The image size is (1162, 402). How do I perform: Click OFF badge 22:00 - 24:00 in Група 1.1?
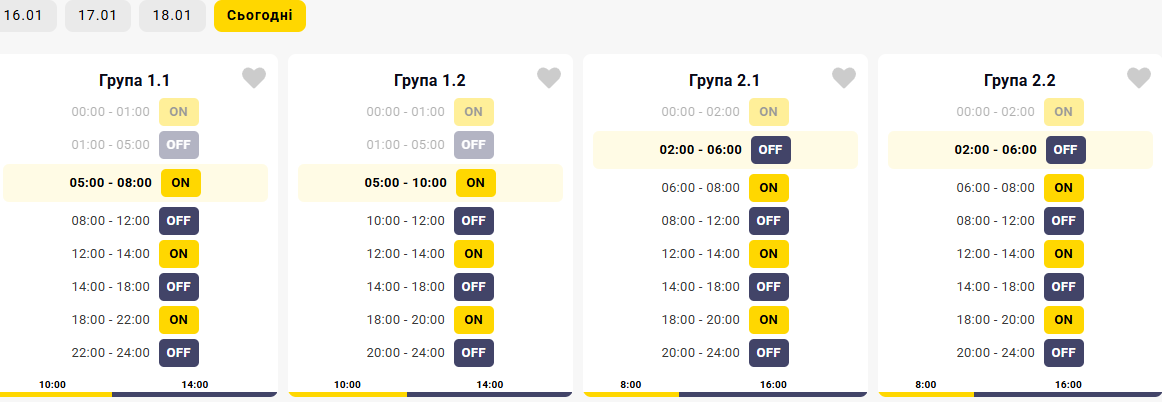tap(179, 352)
